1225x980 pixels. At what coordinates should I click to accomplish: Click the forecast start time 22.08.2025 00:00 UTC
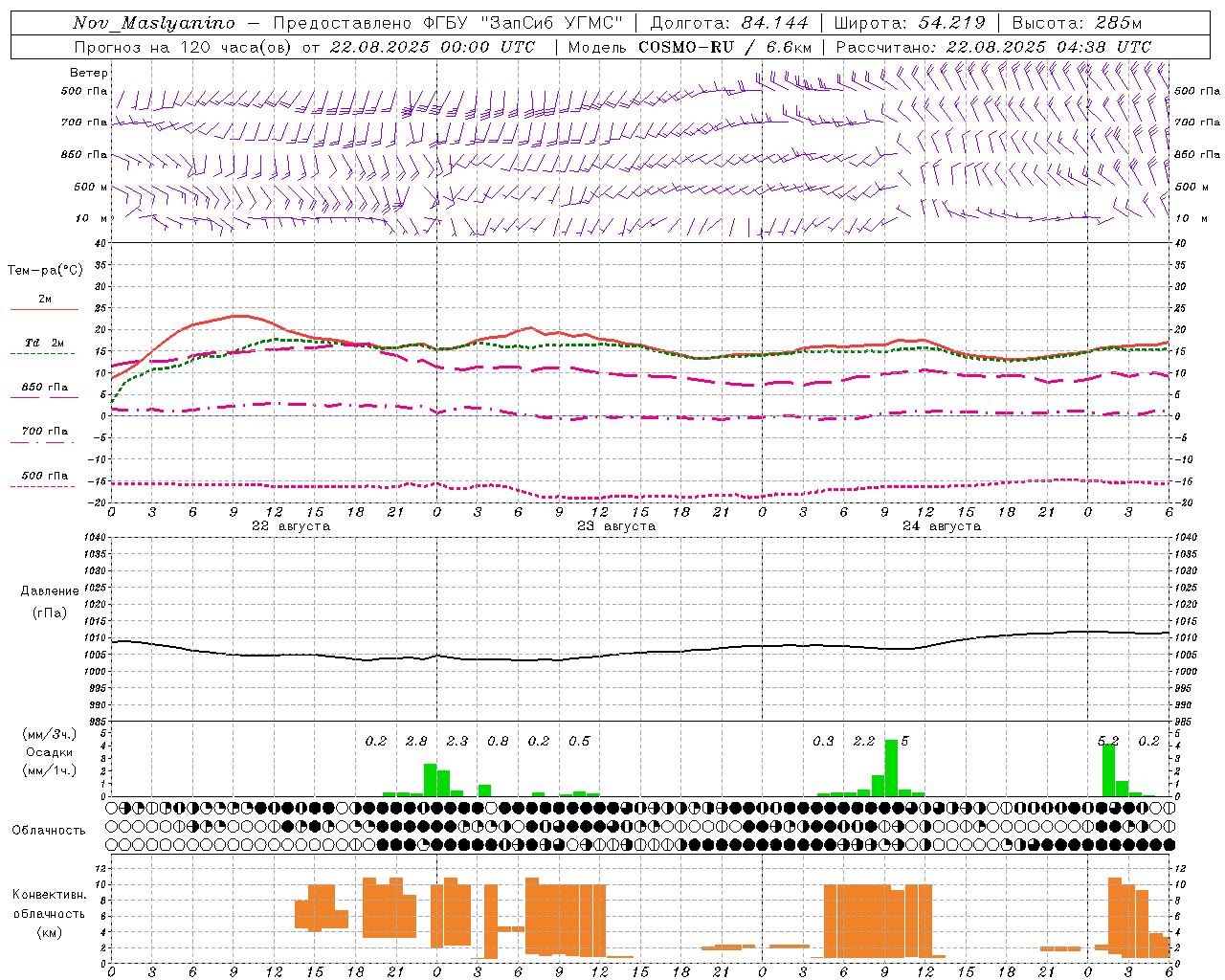433,47
